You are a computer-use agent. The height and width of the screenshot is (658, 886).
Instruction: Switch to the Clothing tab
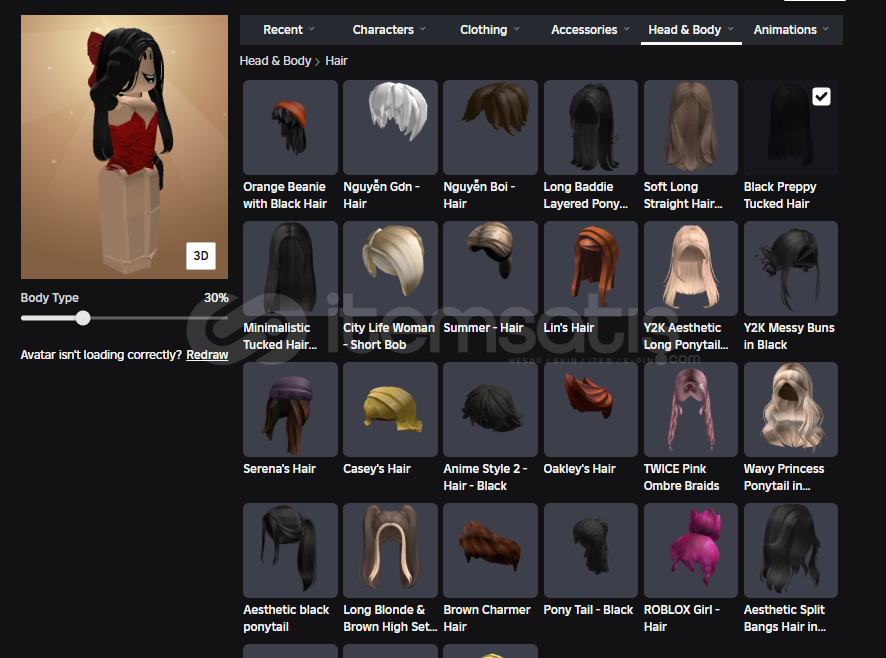pyautogui.click(x=488, y=30)
